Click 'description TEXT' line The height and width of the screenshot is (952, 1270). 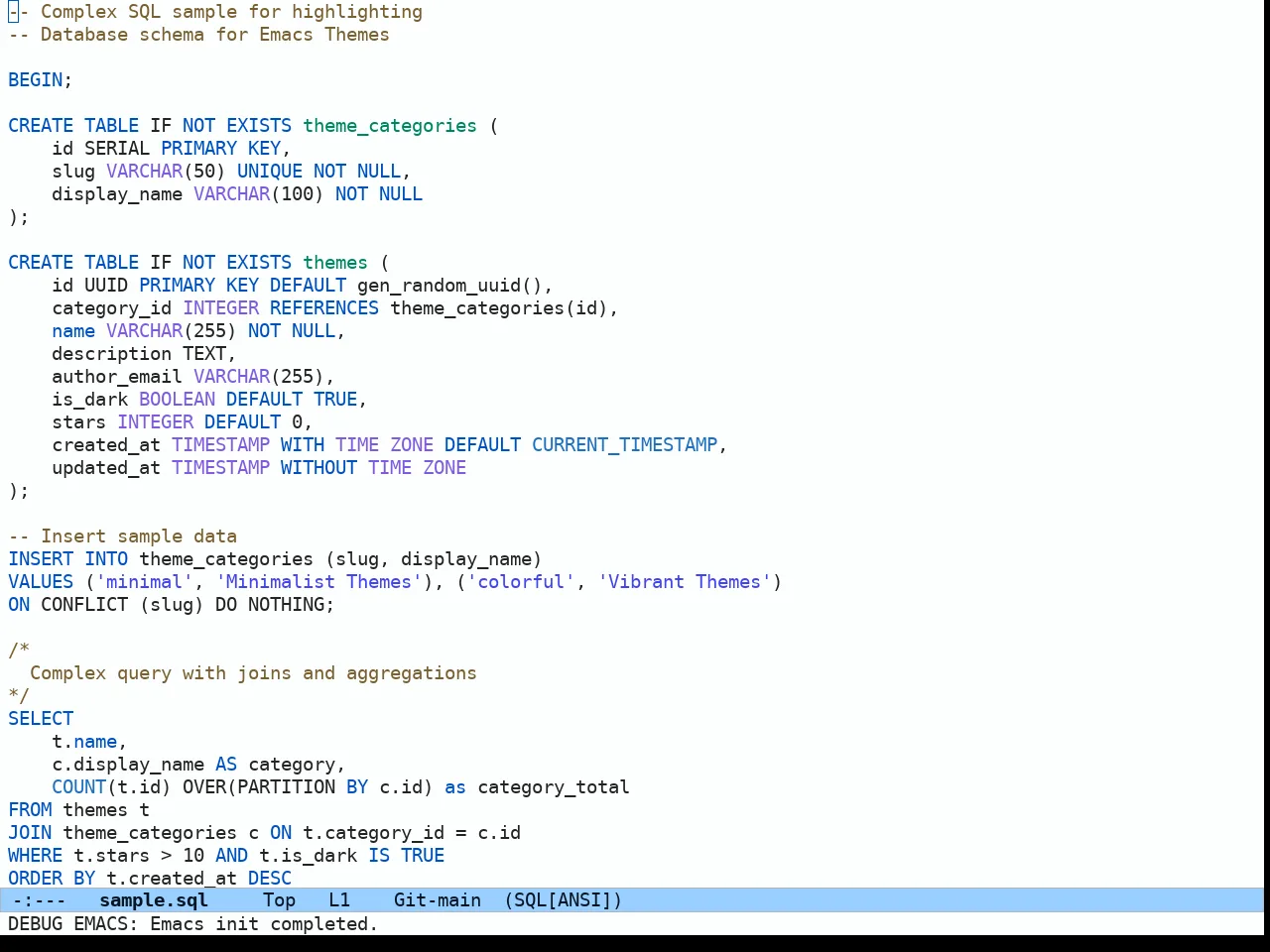pos(144,354)
